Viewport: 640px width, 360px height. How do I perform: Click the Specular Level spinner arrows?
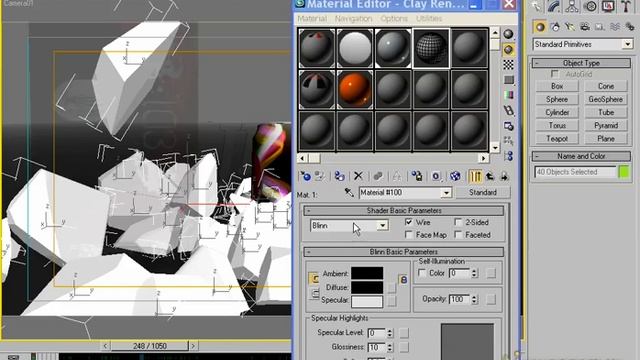[x=390, y=333]
